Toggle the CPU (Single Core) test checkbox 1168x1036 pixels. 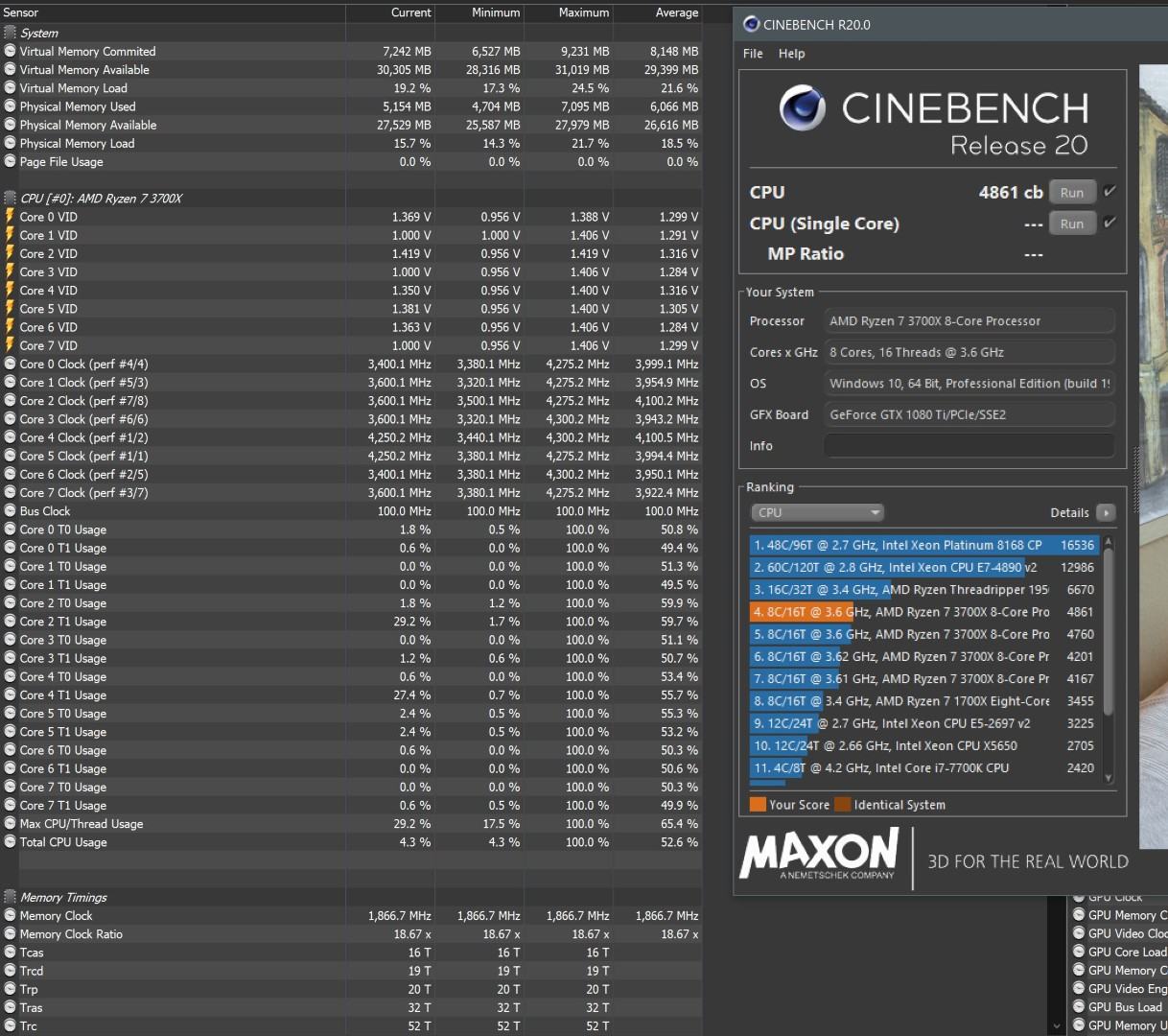pos(1110,223)
